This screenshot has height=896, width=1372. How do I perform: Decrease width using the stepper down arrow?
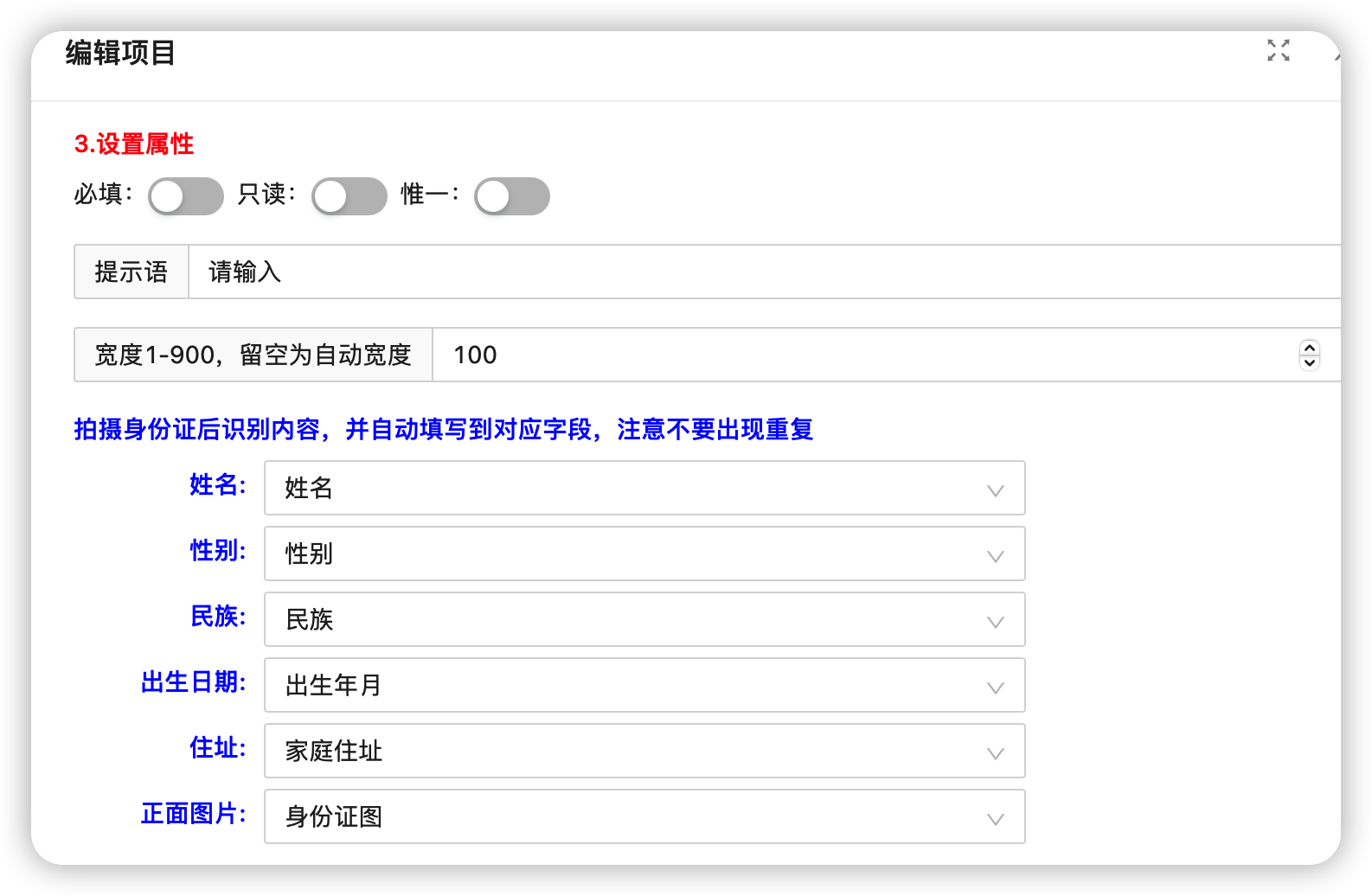[x=1310, y=362]
